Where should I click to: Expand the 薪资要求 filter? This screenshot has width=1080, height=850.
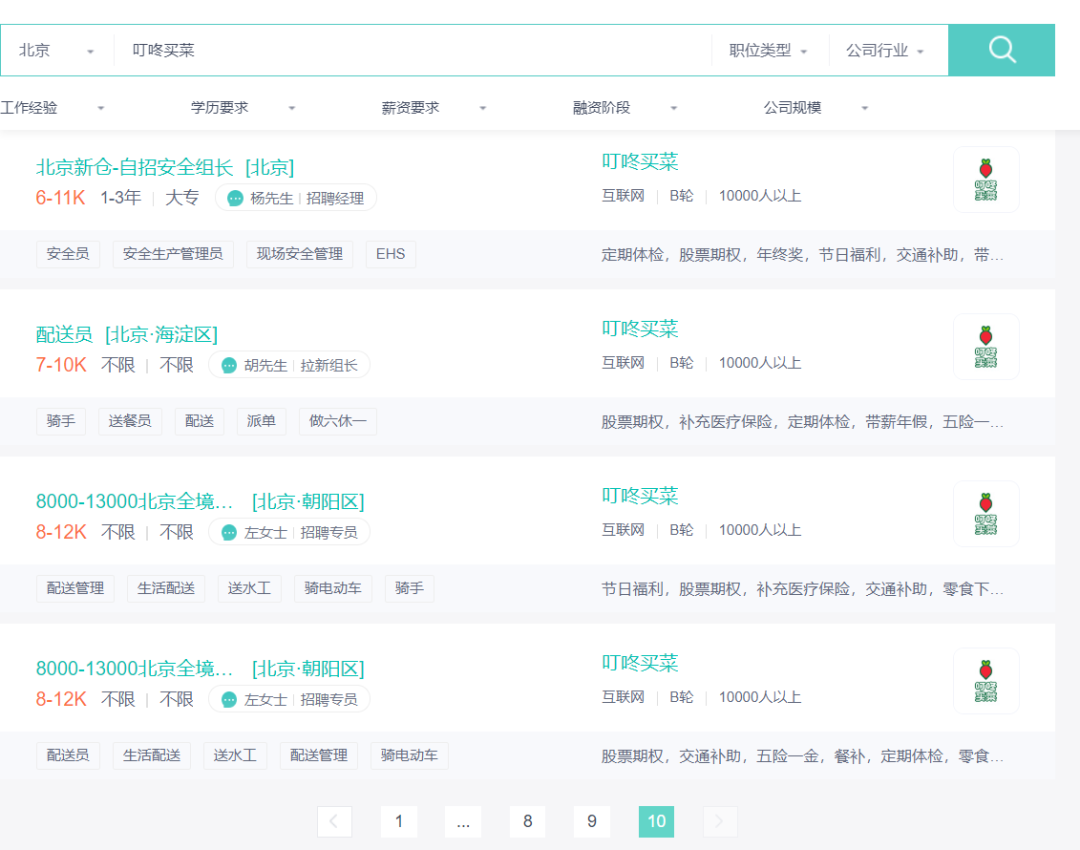[x=434, y=108]
